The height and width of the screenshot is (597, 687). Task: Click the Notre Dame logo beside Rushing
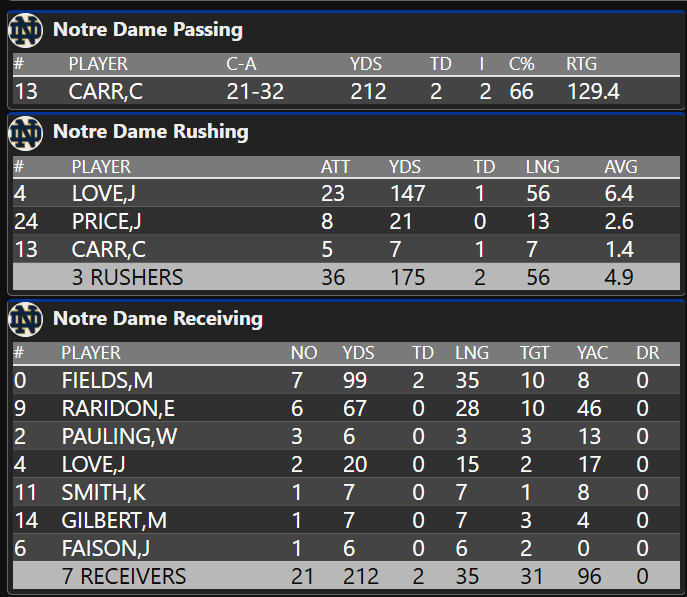[25, 132]
